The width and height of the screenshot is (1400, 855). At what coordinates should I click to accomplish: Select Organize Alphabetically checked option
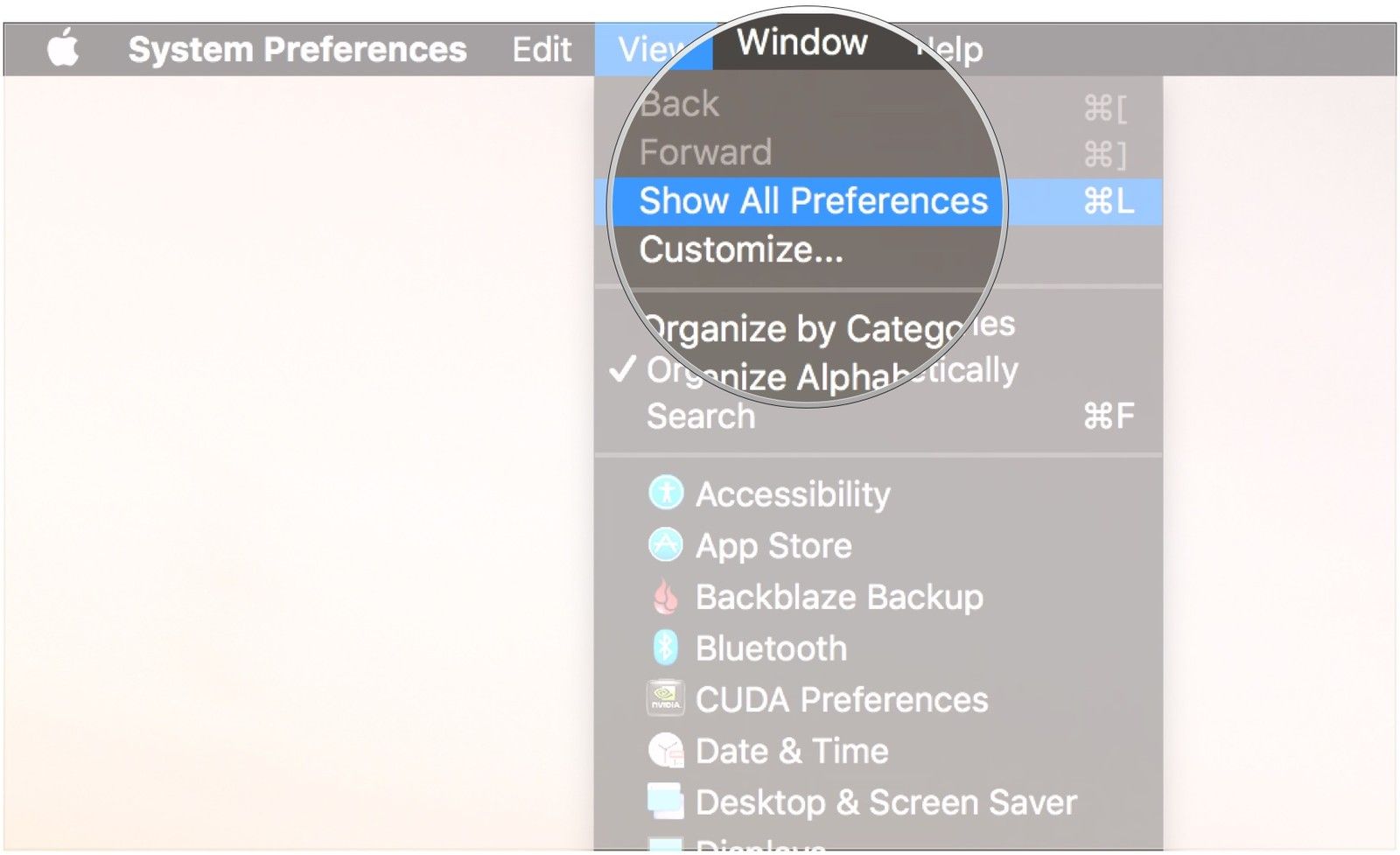(831, 374)
